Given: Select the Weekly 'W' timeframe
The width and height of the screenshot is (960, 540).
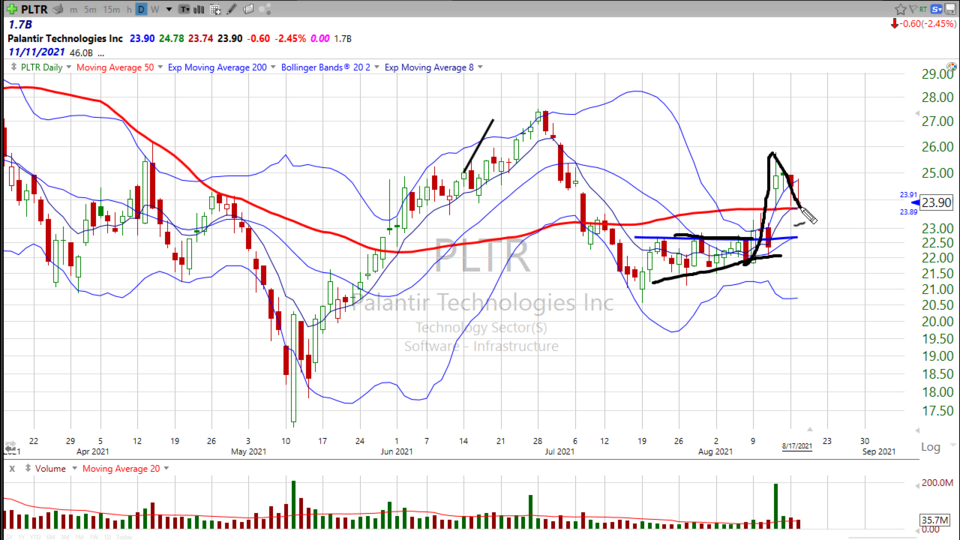Looking at the screenshot, I should pyautogui.click(x=155, y=10).
